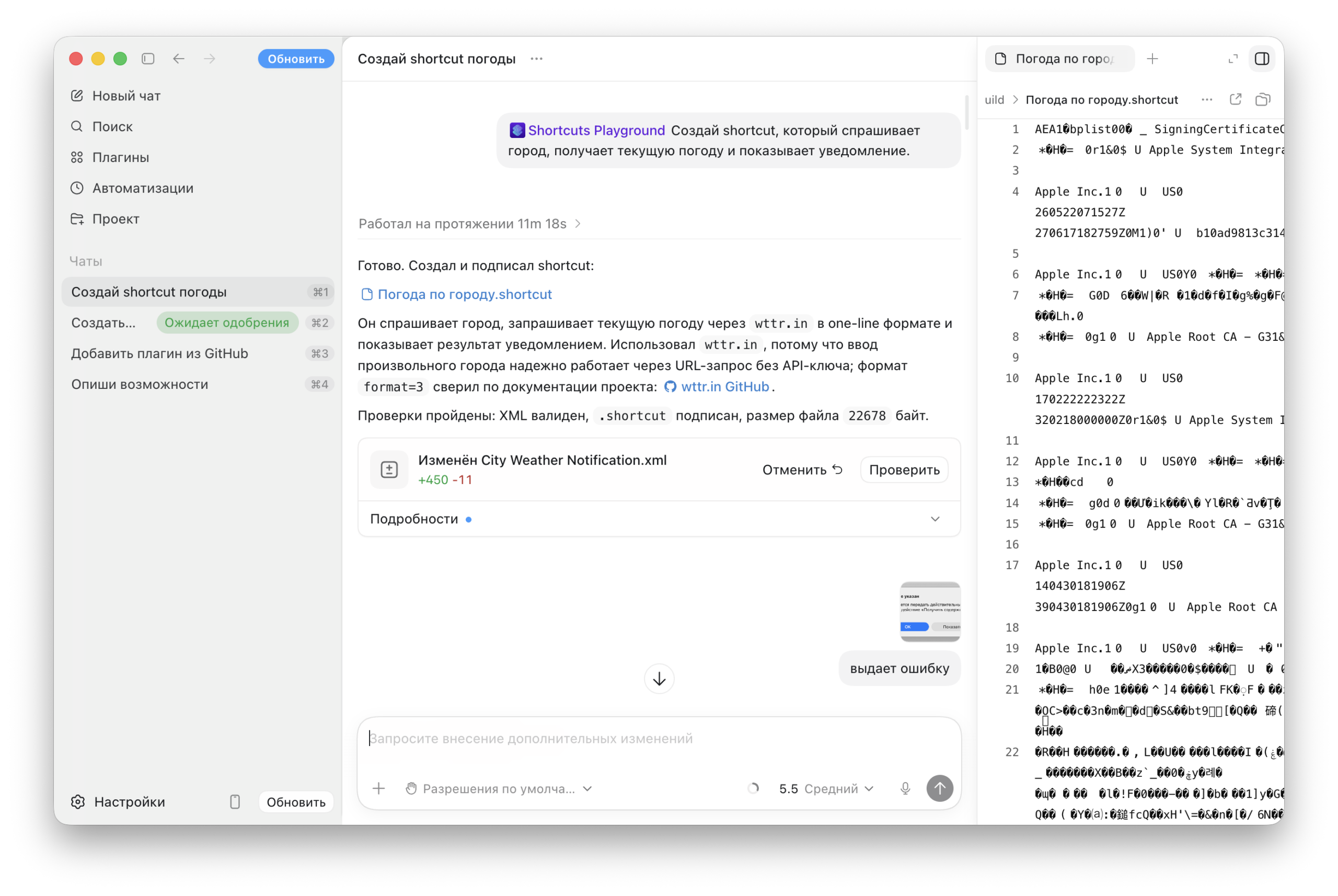Click the Shortcuts Playground plugin mention

pyautogui.click(x=588, y=130)
